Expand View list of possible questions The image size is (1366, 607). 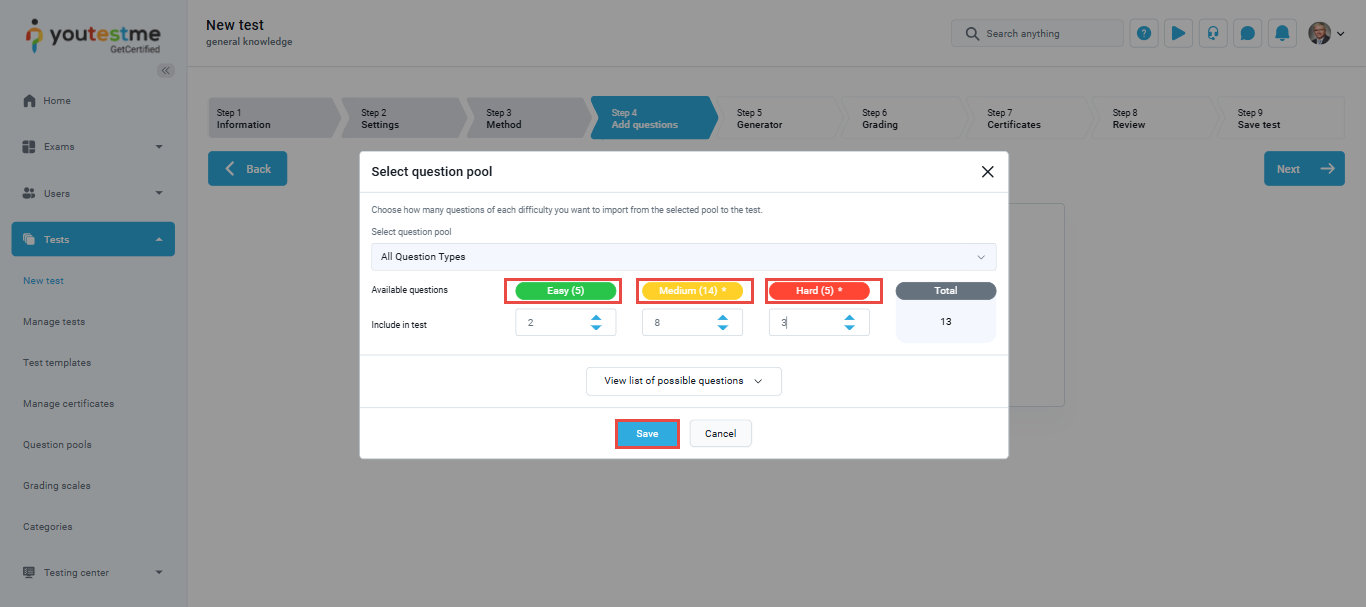point(683,381)
